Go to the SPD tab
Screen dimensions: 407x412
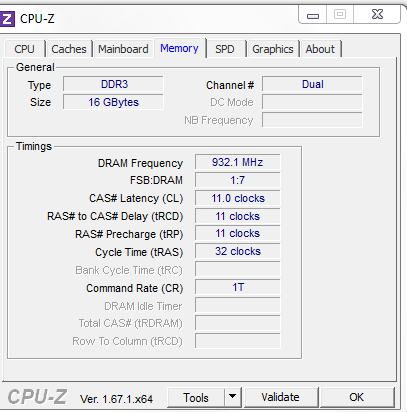pyautogui.click(x=225, y=49)
